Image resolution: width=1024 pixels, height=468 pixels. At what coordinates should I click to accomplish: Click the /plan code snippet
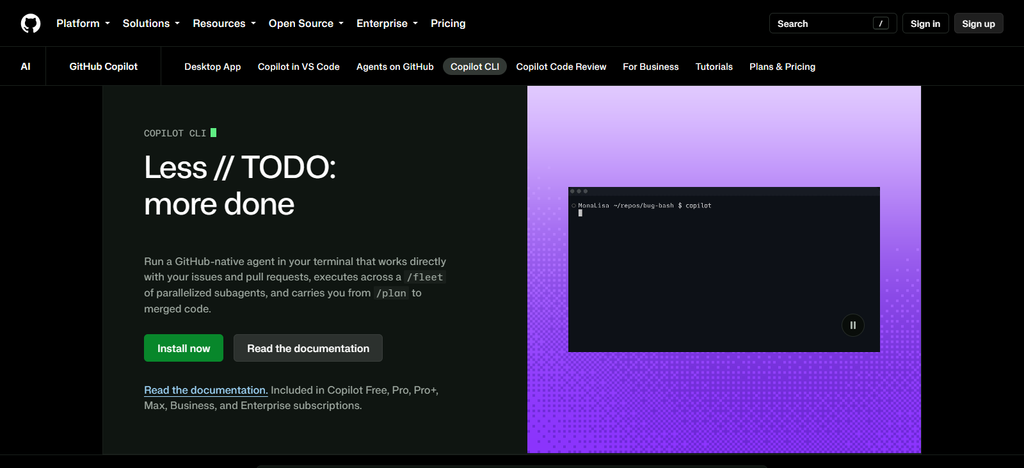coord(391,293)
